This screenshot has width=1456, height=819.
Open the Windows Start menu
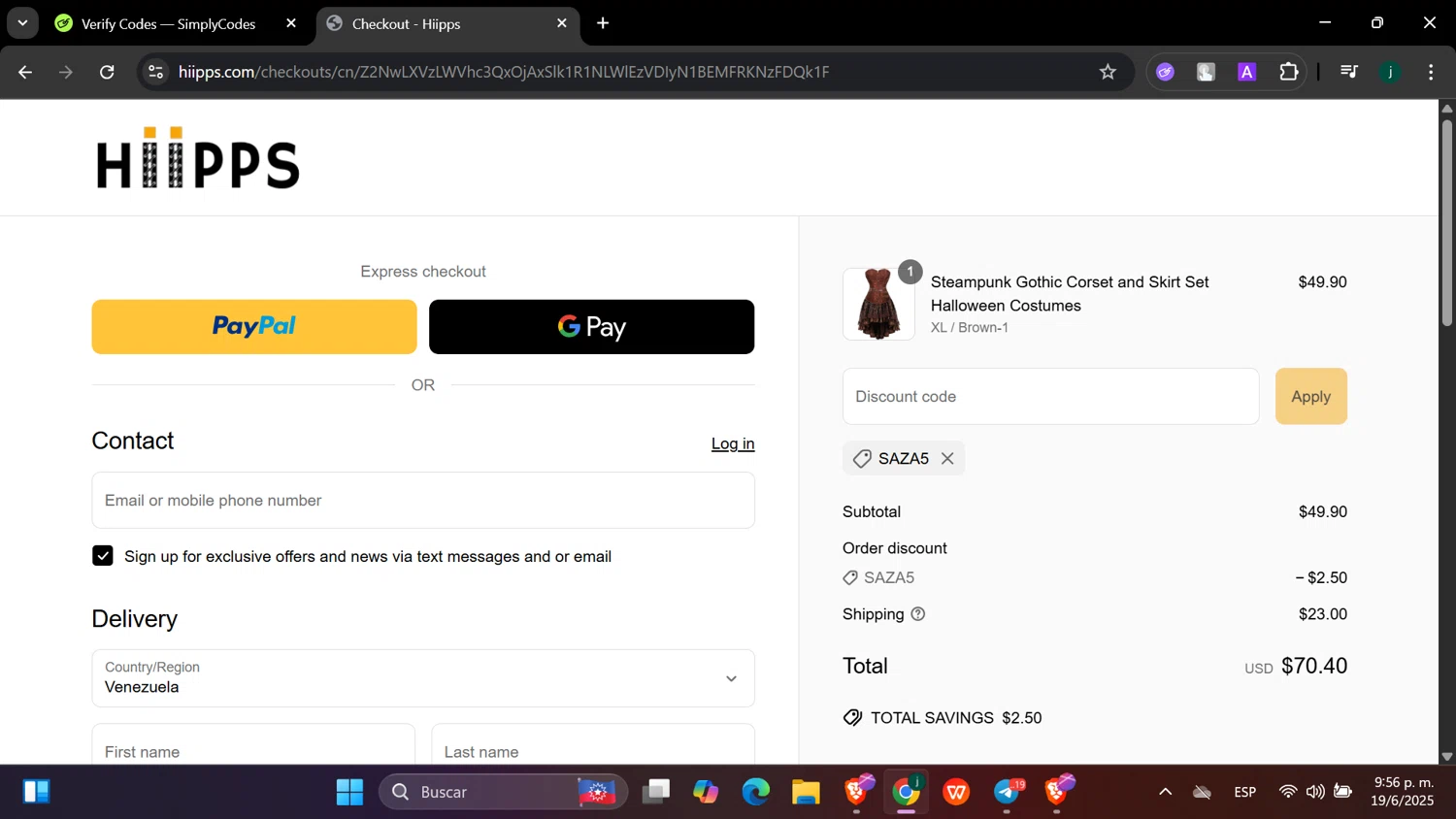point(349,792)
